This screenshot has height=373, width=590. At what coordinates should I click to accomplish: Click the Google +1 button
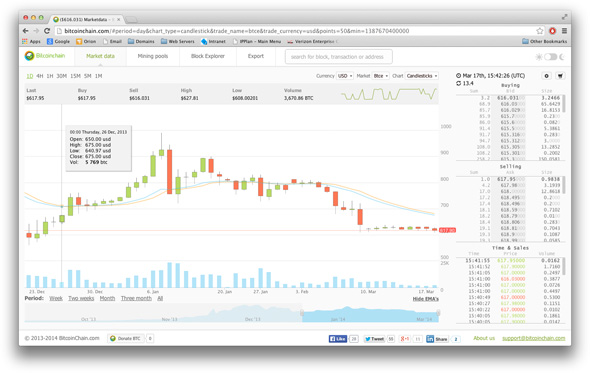[x=405, y=339]
